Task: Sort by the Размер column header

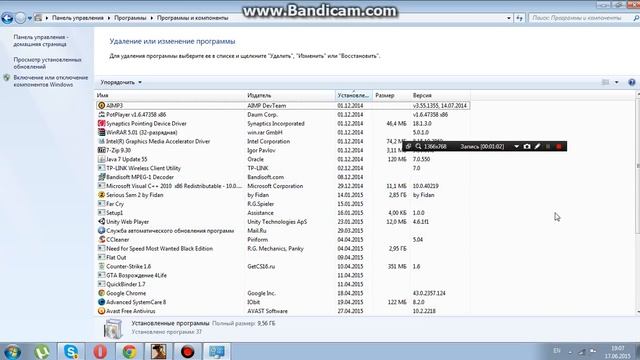Action: coord(391,95)
